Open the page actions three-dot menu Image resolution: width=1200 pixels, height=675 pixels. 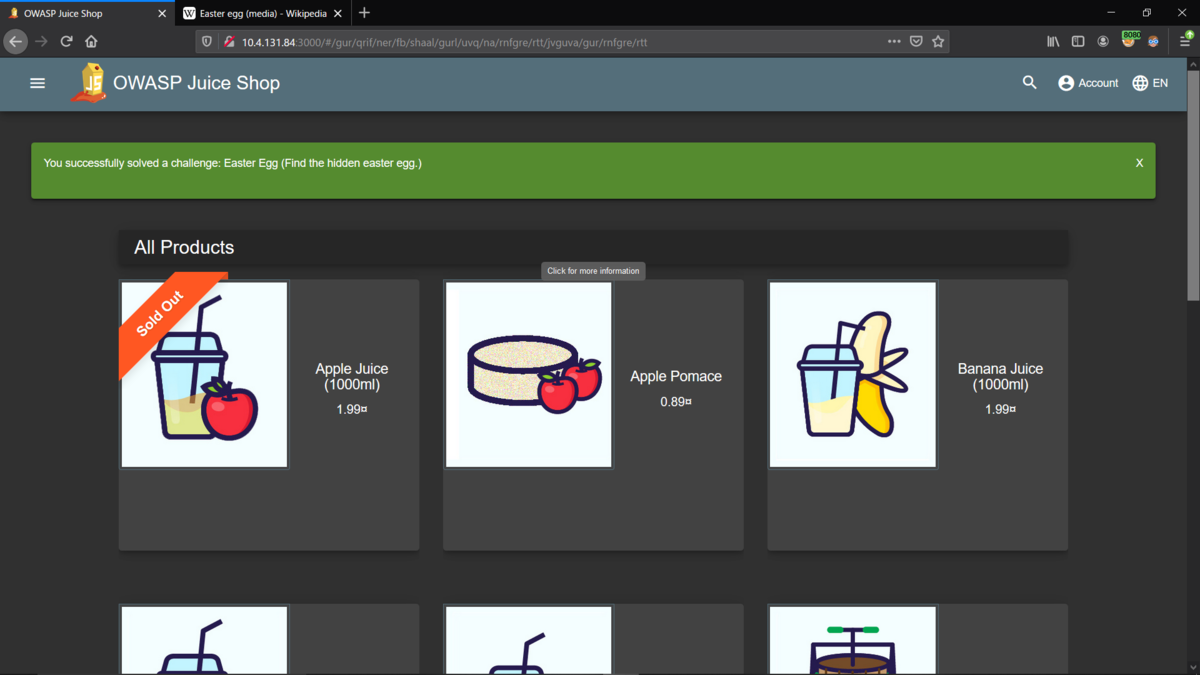894,41
